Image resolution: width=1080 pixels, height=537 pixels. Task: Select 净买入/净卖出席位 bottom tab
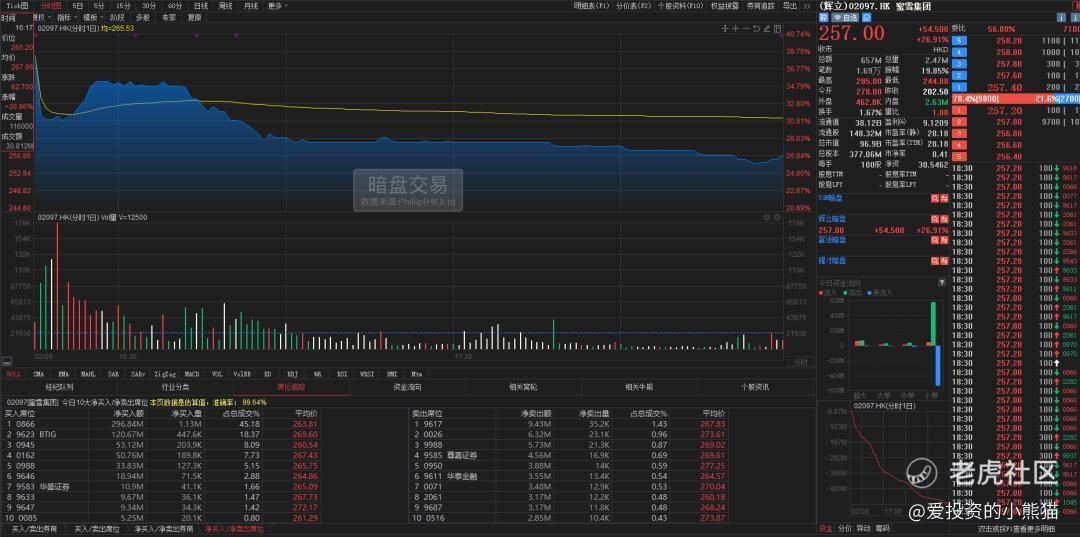coord(234,529)
